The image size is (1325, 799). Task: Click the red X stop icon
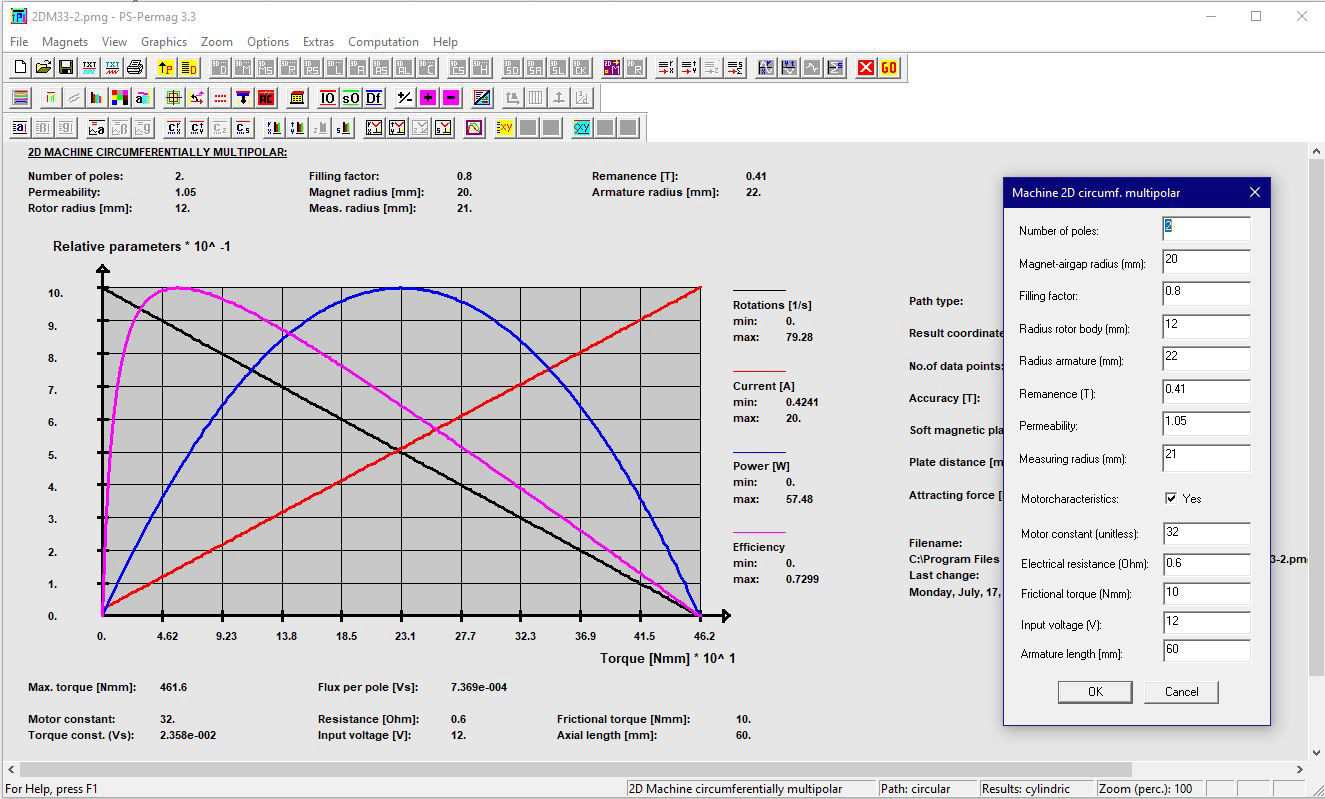pos(866,68)
